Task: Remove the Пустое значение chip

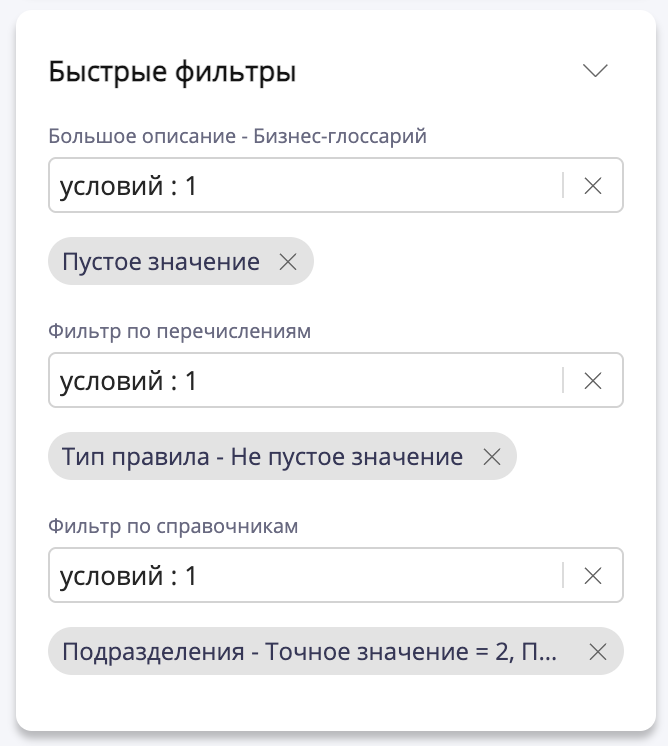Action: pyautogui.click(x=288, y=262)
